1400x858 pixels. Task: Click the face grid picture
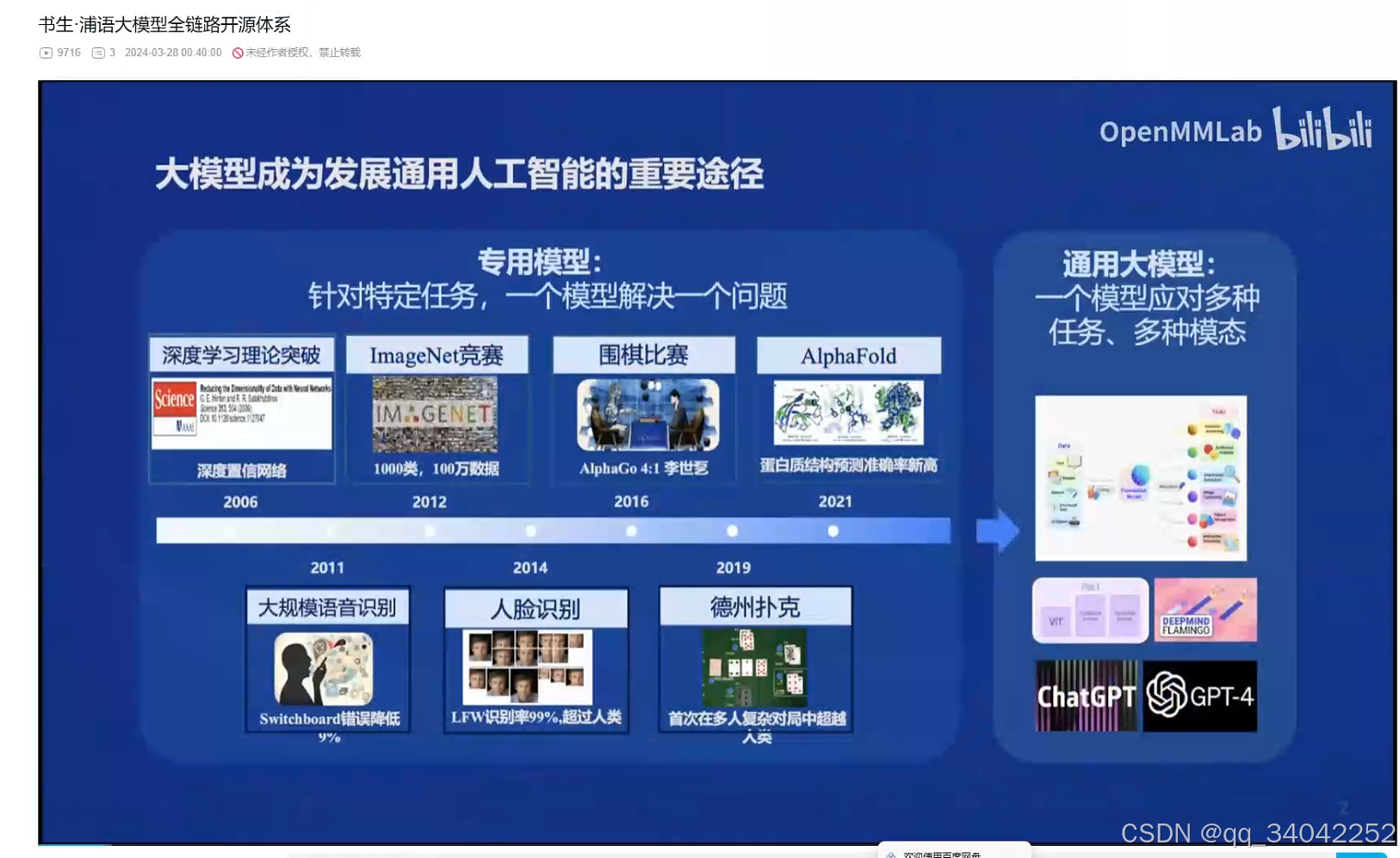tap(527, 667)
